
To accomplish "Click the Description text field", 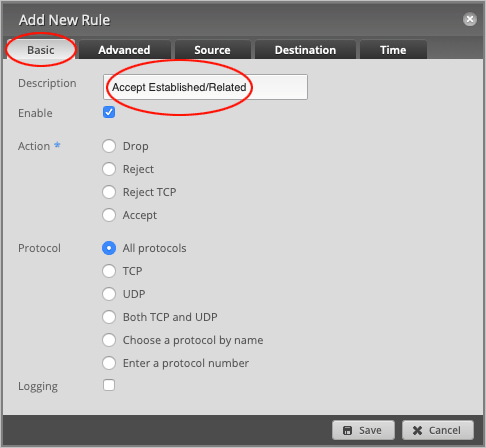I will pos(205,87).
